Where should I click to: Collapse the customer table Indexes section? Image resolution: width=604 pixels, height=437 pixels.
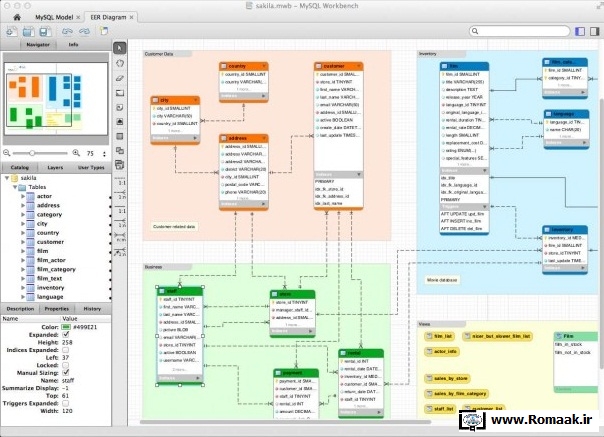point(359,175)
